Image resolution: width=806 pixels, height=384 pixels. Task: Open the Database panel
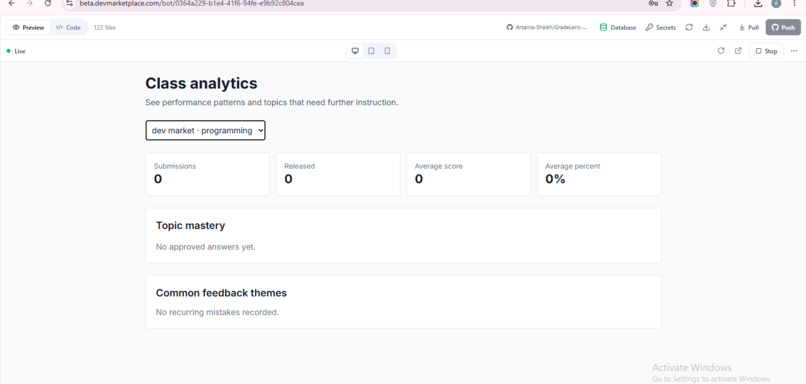618,27
